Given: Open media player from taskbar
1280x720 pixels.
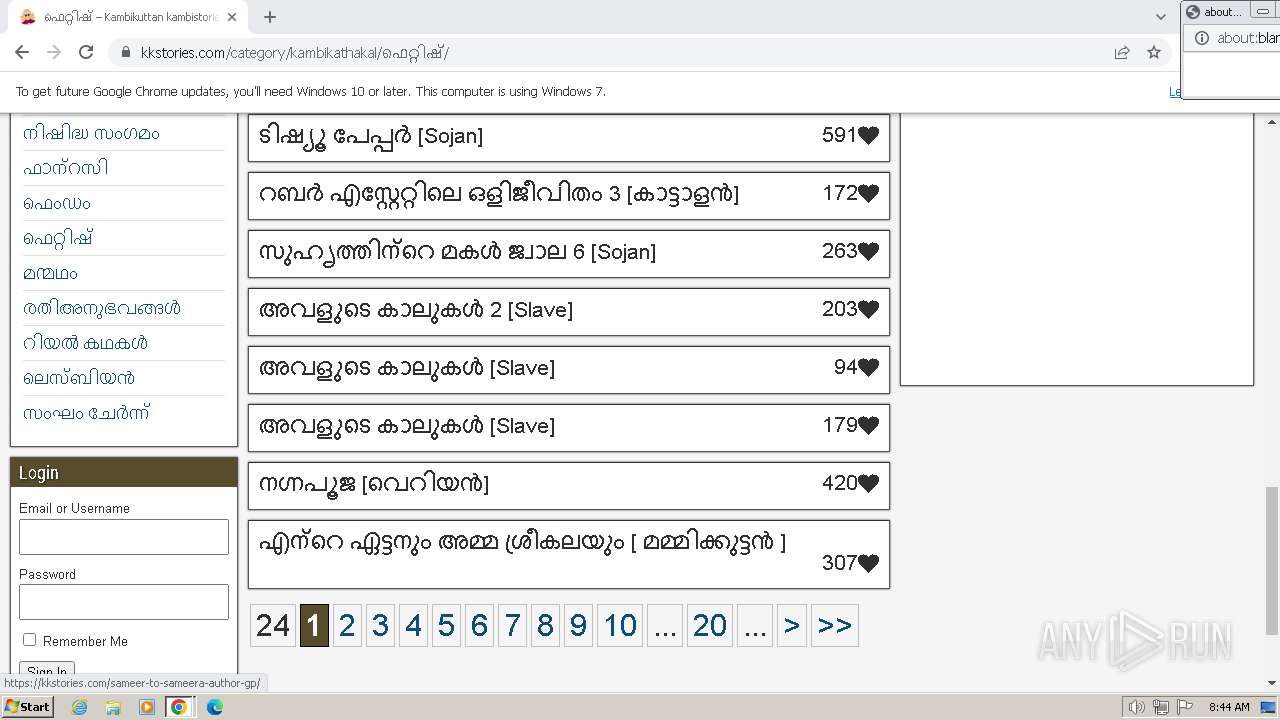Looking at the screenshot, I should [x=146, y=707].
